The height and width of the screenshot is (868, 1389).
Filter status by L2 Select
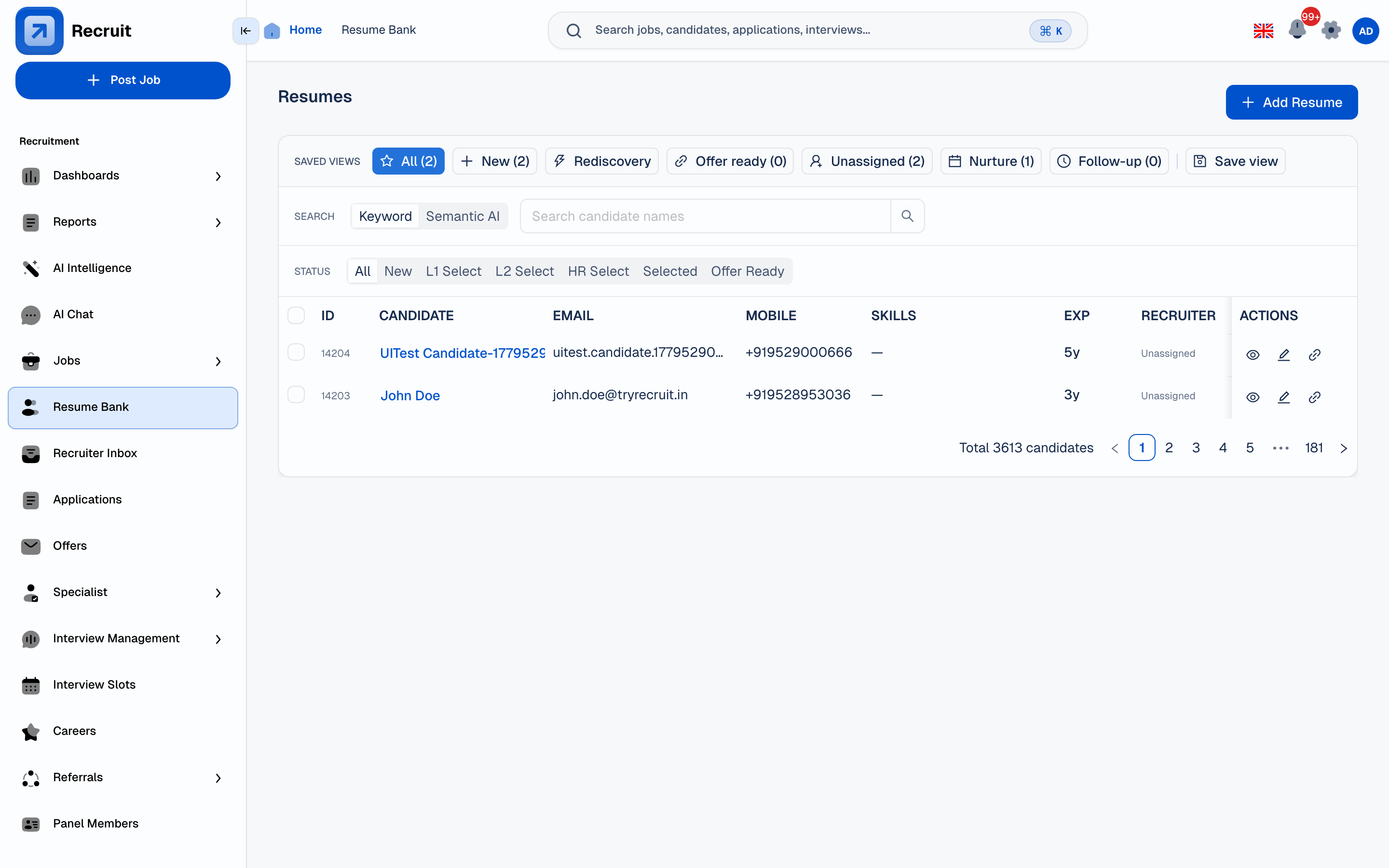pyautogui.click(x=524, y=271)
